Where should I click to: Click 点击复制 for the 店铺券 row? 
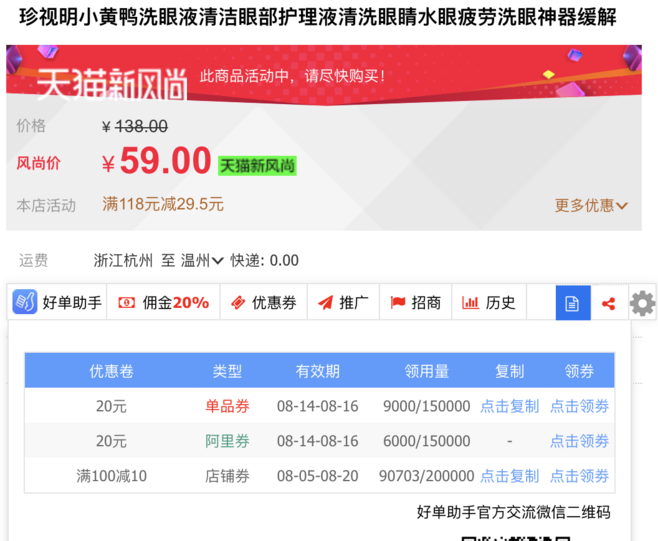[509, 476]
